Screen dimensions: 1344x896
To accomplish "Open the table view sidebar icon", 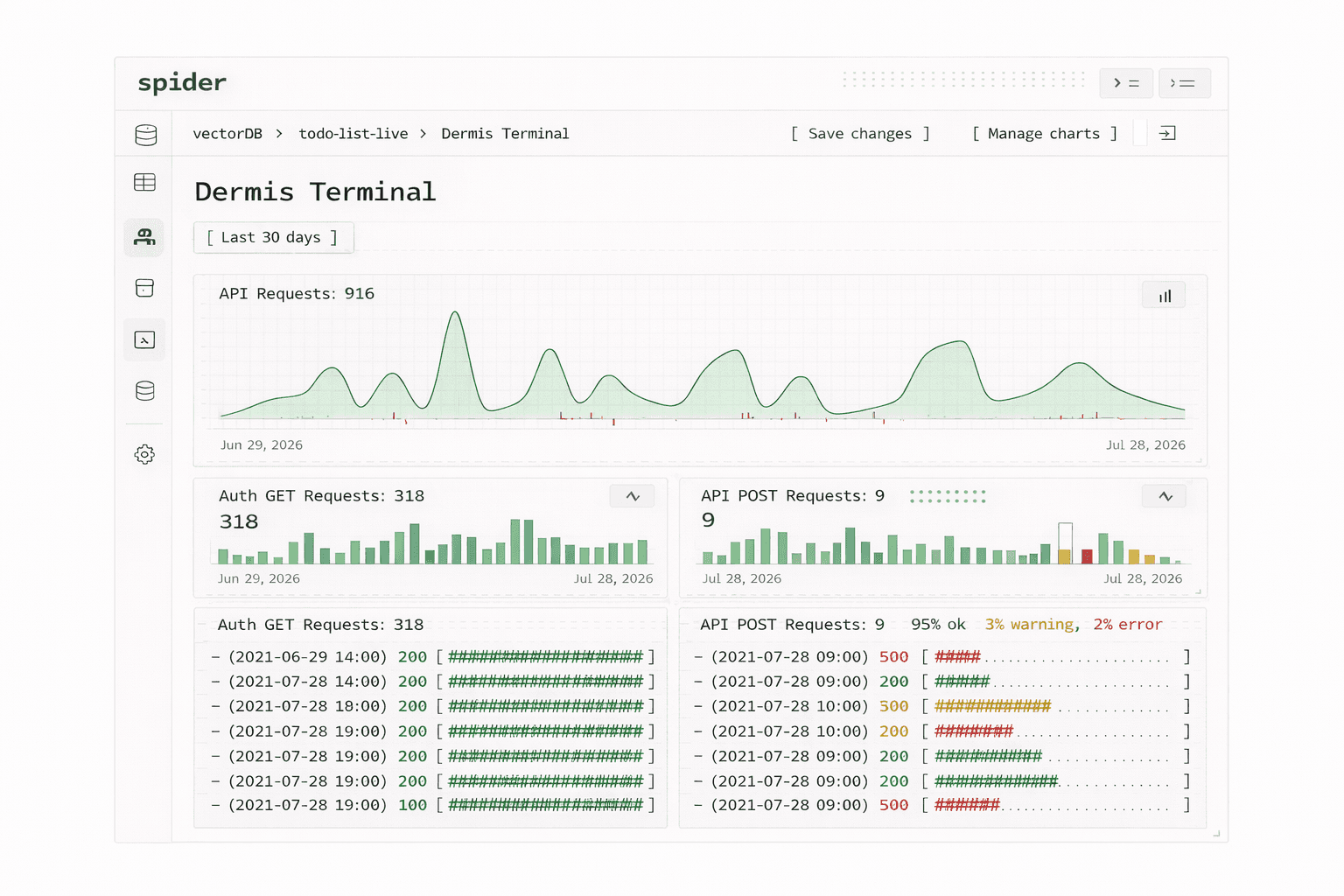I will click(145, 182).
